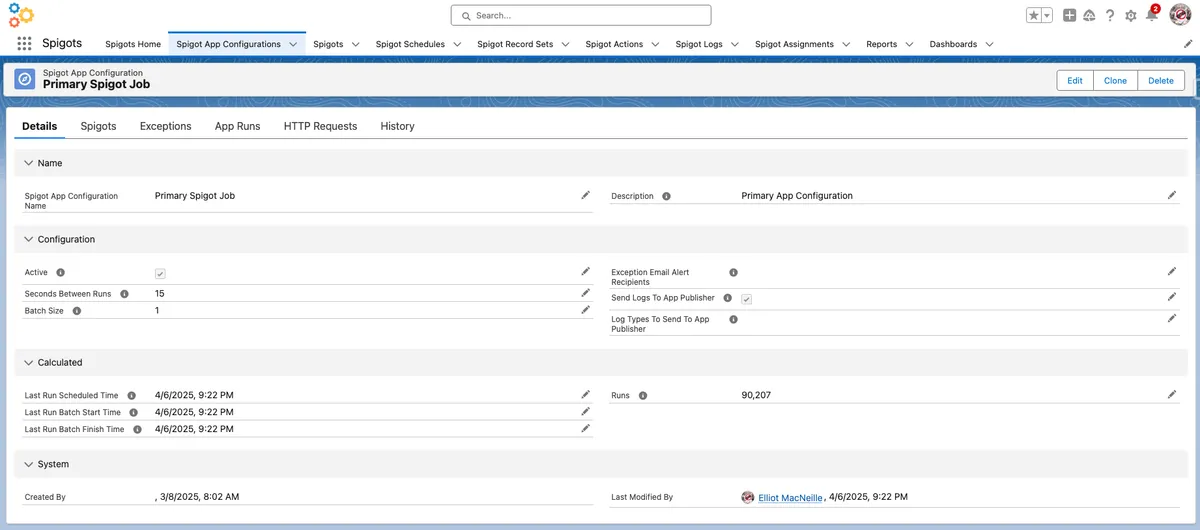Open Spigot Record Sets dropdown chevron
Image resolution: width=1200 pixels, height=530 pixels.
click(565, 44)
